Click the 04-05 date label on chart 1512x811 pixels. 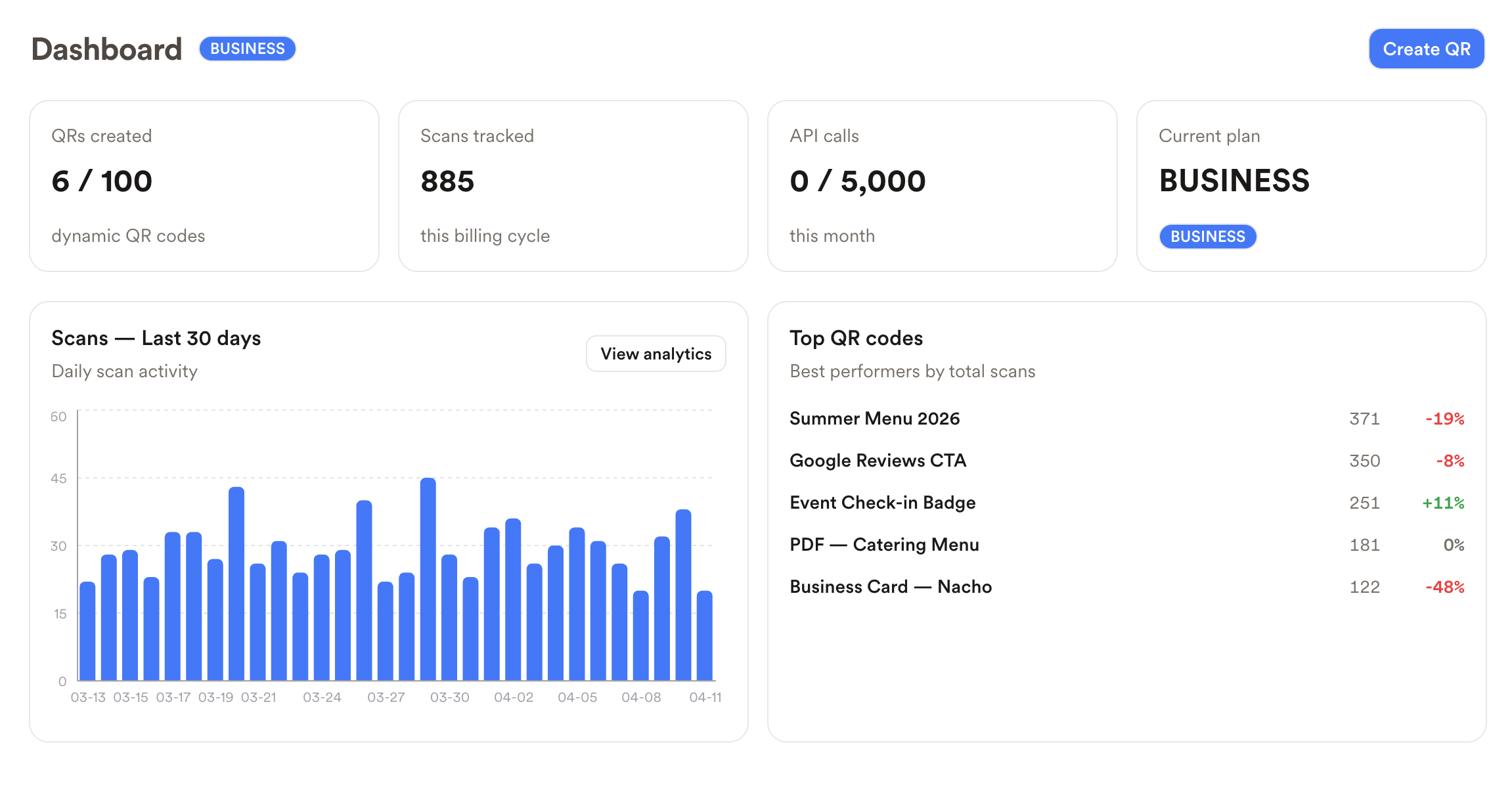pos(577,697)
